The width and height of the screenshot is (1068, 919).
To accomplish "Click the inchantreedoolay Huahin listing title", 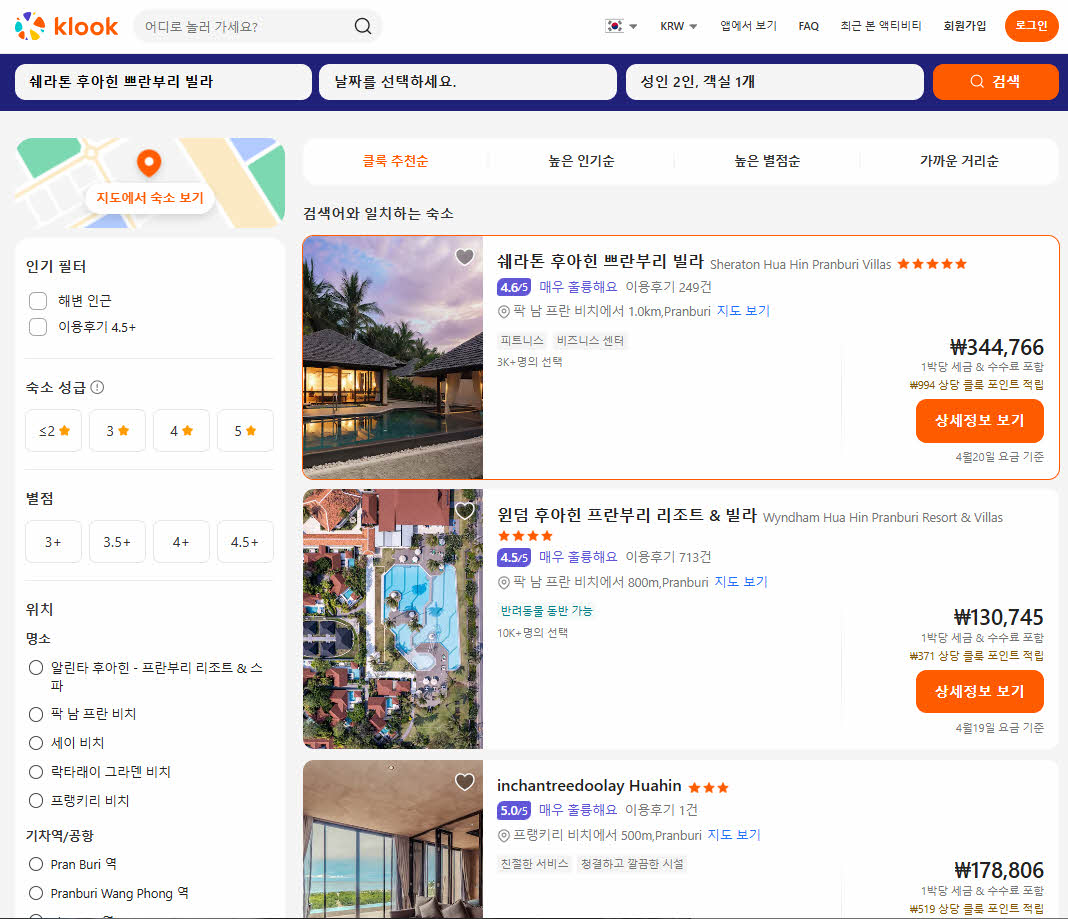I will pyautogui.click(x=589, y=785).
